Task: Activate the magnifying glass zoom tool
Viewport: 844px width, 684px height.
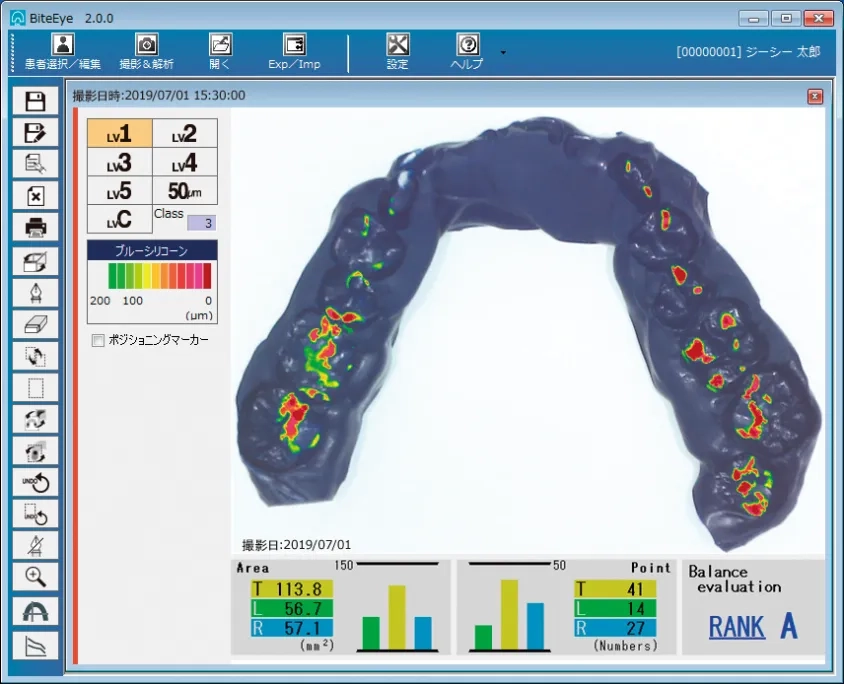Action: pos(36,575)
